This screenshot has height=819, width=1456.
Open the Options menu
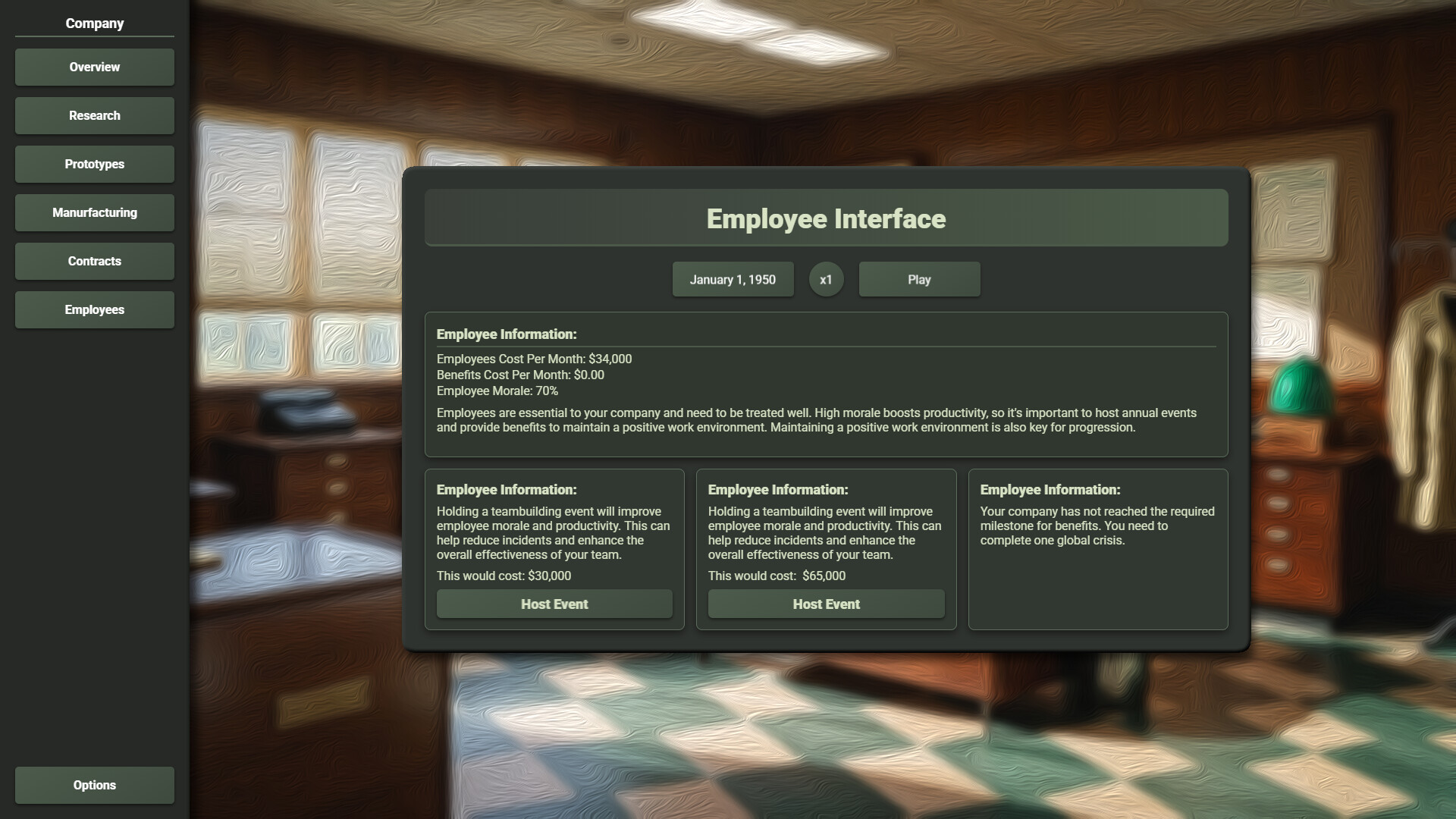94,785
